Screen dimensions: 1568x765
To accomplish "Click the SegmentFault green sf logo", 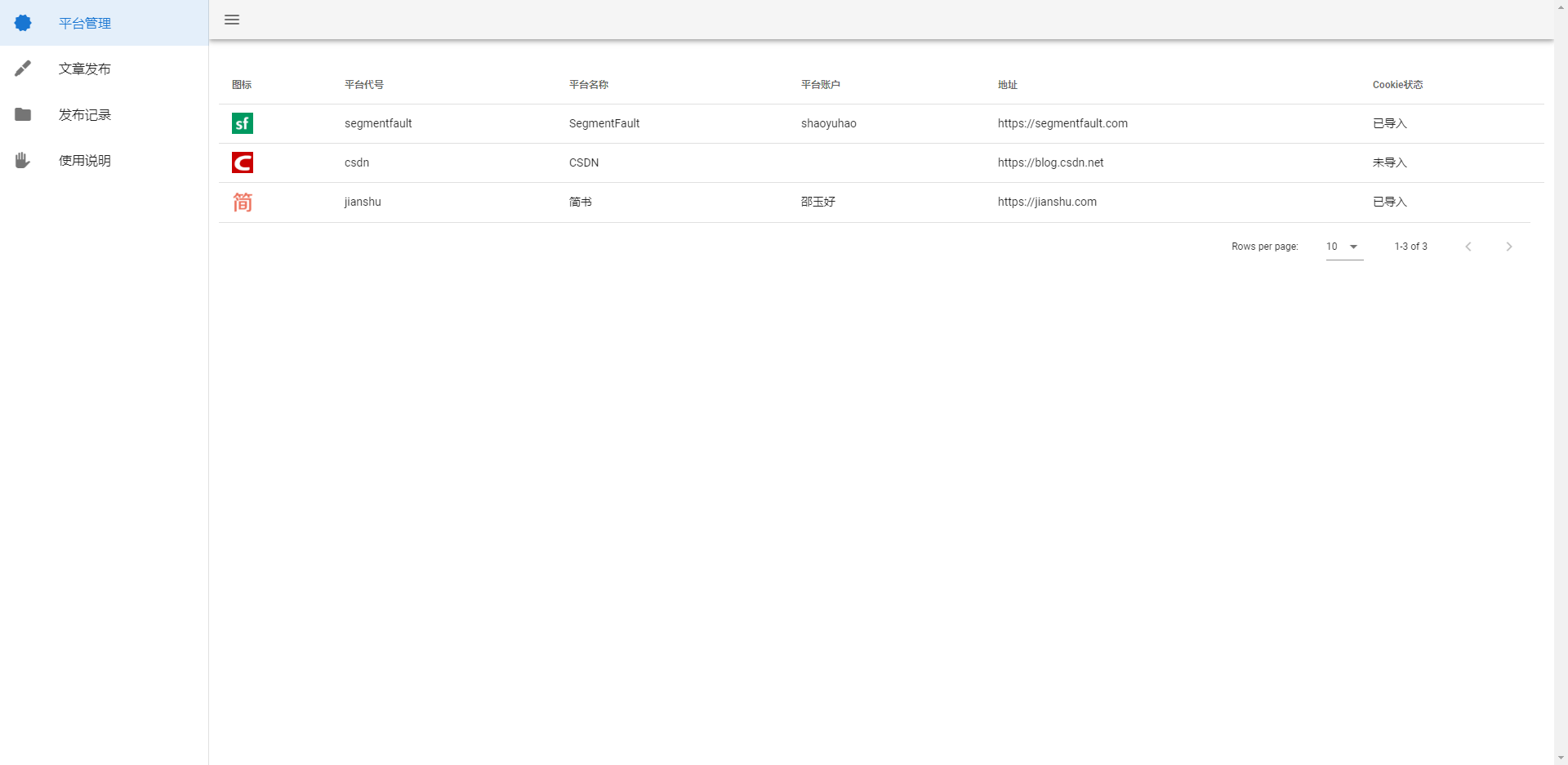I will 243,123.
